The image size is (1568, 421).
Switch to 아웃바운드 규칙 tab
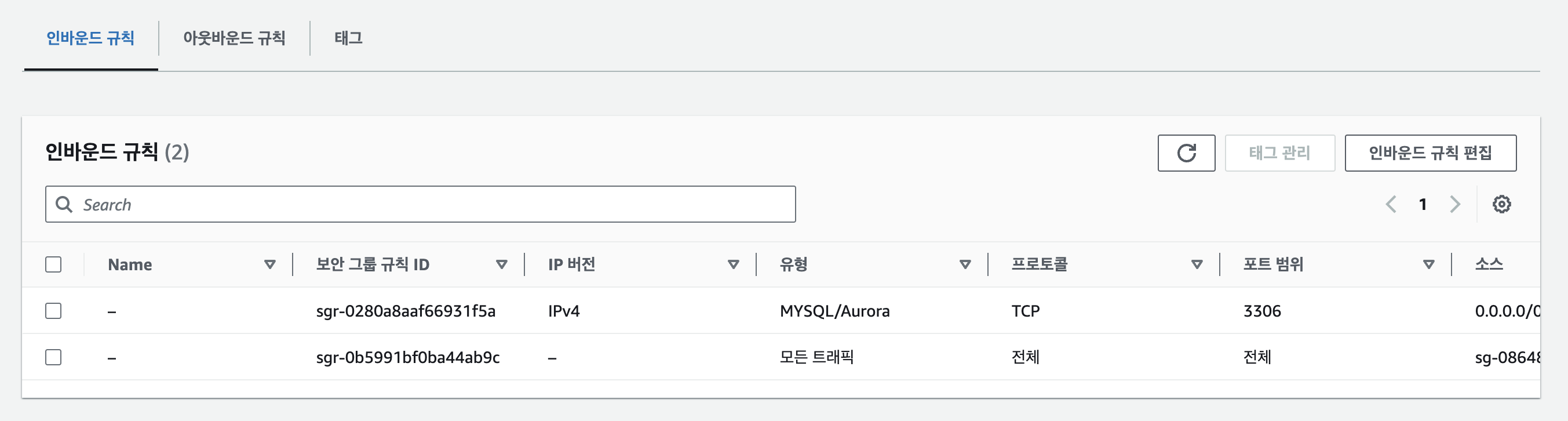point(234,38)
